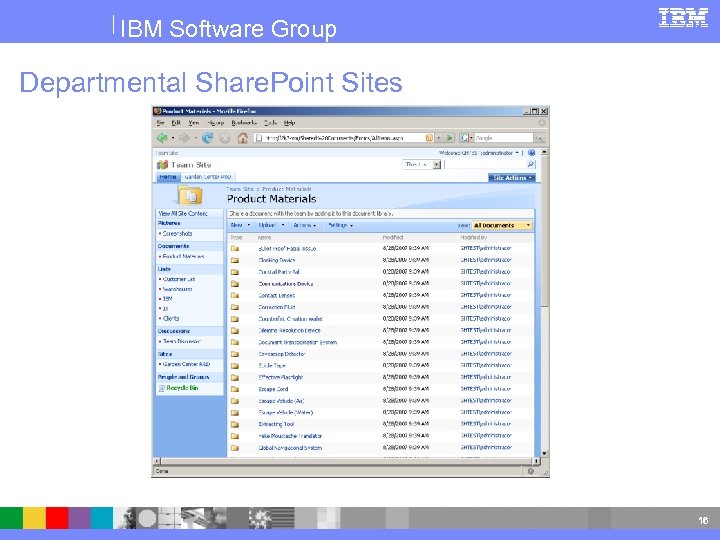Click the folder icon for Cloaking Device
The height and width of the screenshot is (540, 720).
tap(235, 260)
